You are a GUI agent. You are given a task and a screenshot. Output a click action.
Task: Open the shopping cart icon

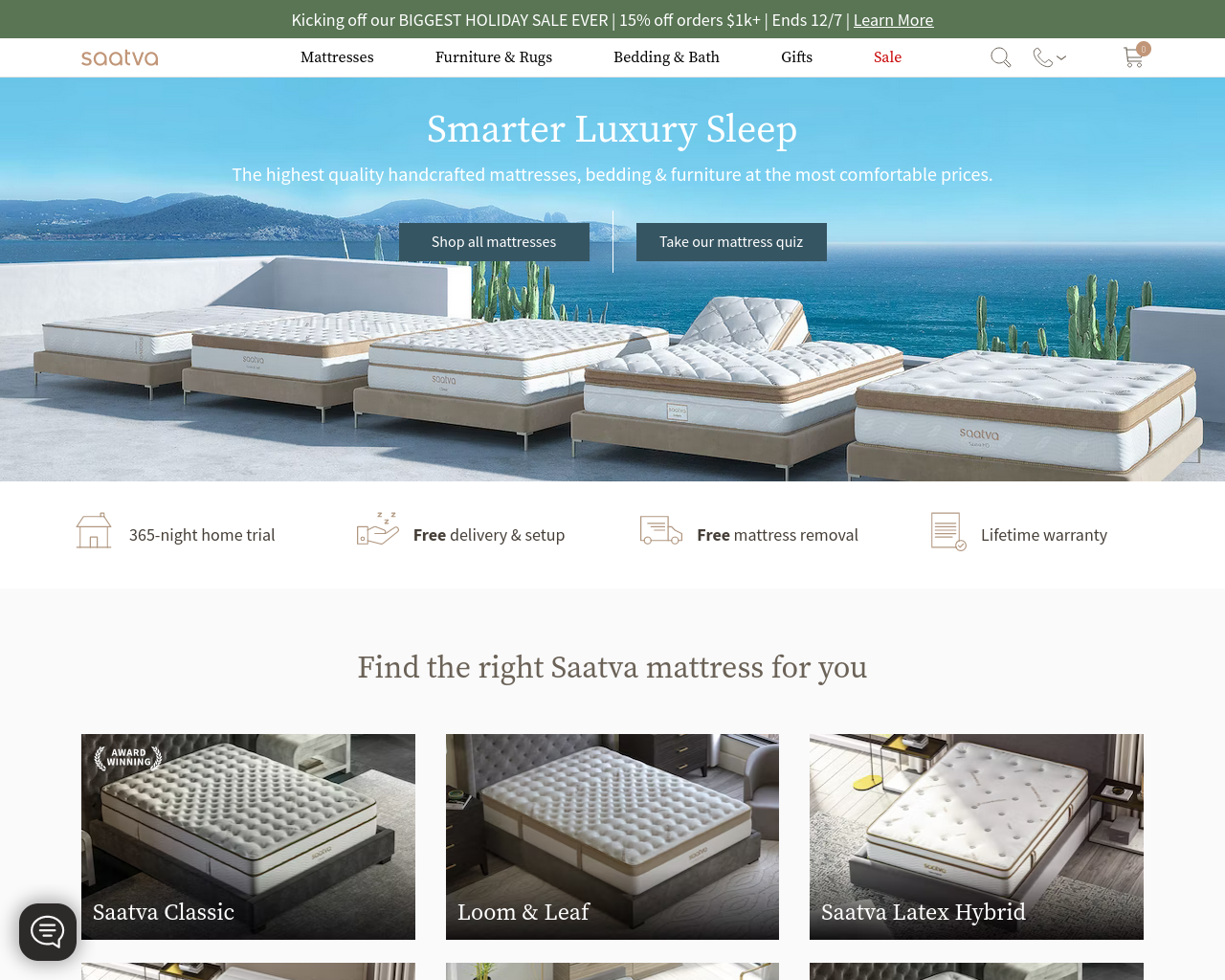click(x=1134, y=56)
